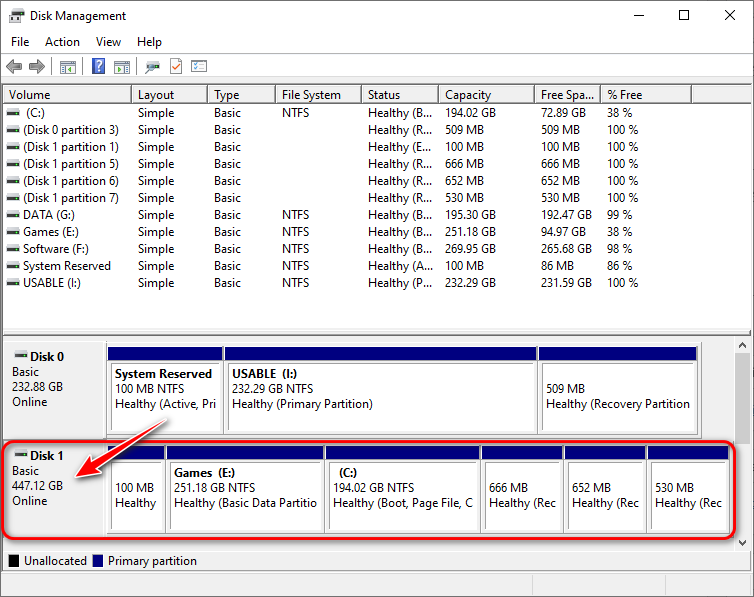Sort list by Capacity column header
The height and width of the screenshot is (597, 754).
468,95
